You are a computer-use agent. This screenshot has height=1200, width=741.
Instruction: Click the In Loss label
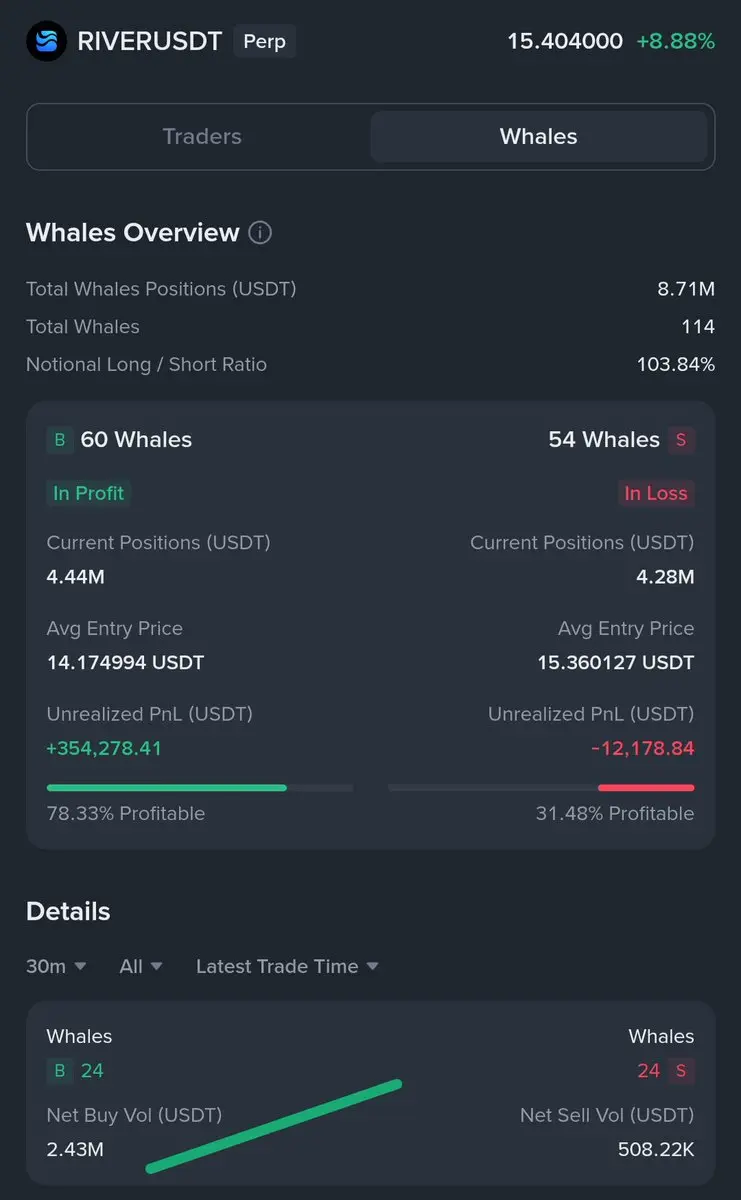(656, 493)
